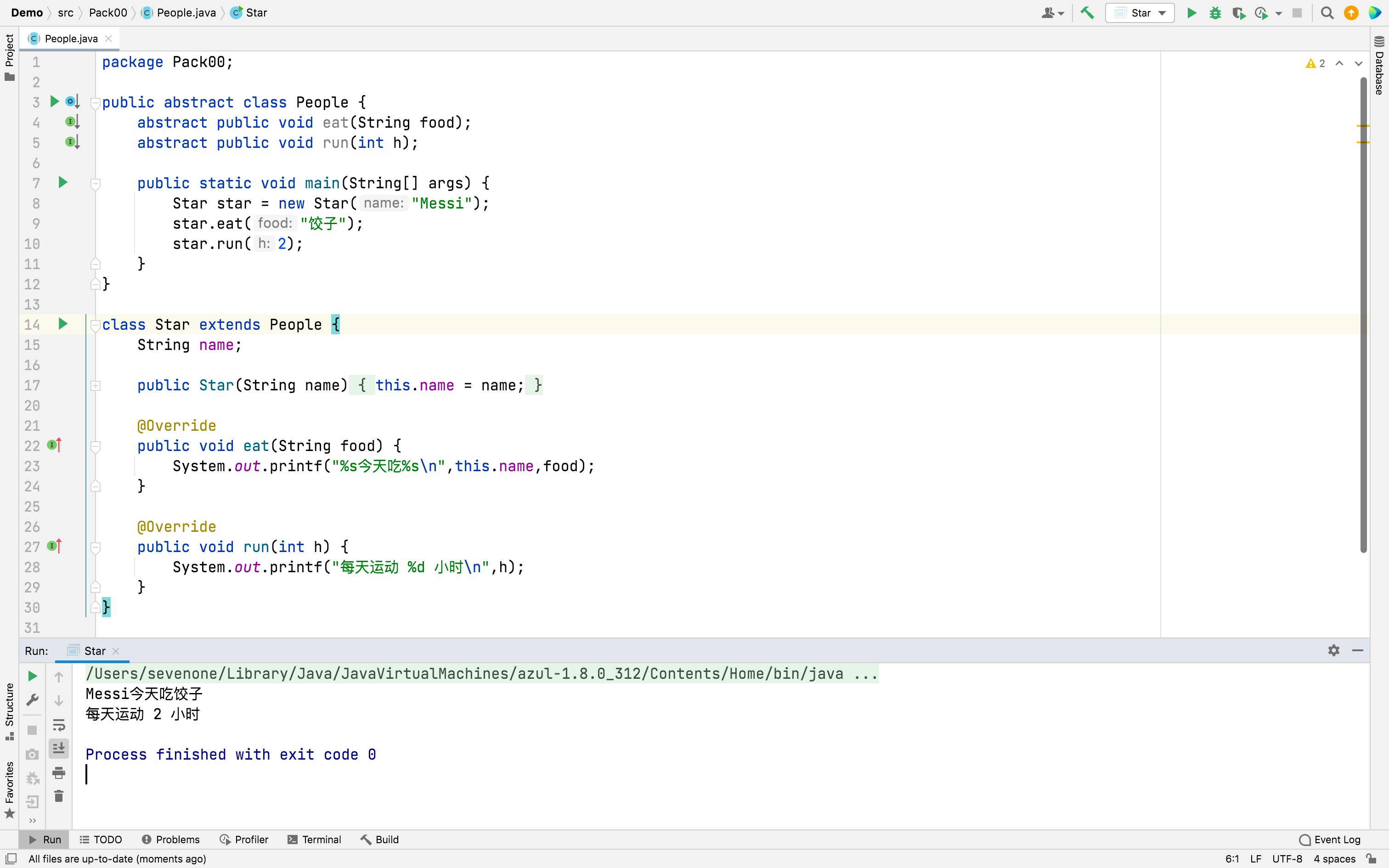Image resolution: width=1389 pixels, height=868 pixels.
Task: Open the Event Log
Action: (x=1329, y=840)
